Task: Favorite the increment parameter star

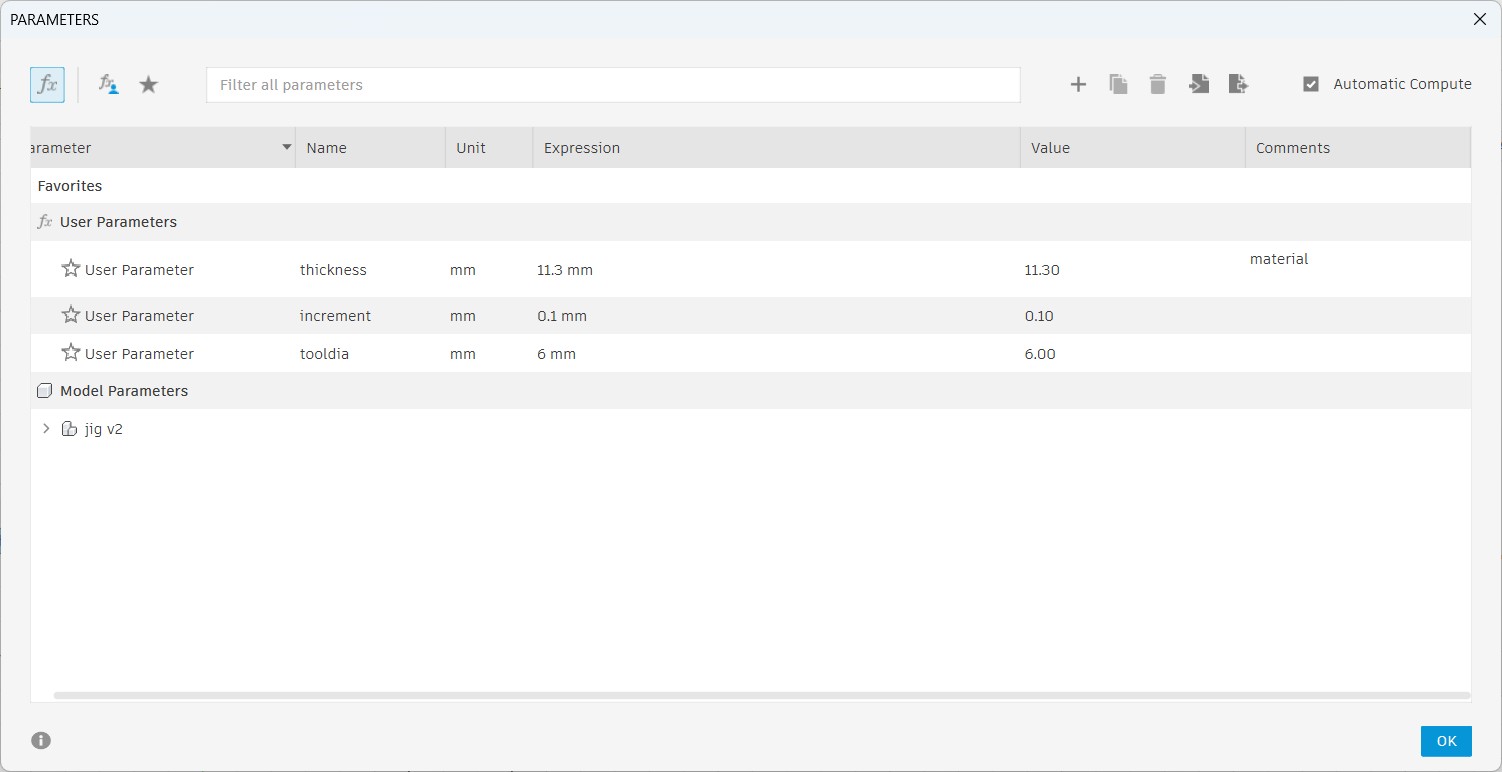Action: click(71, 315)
